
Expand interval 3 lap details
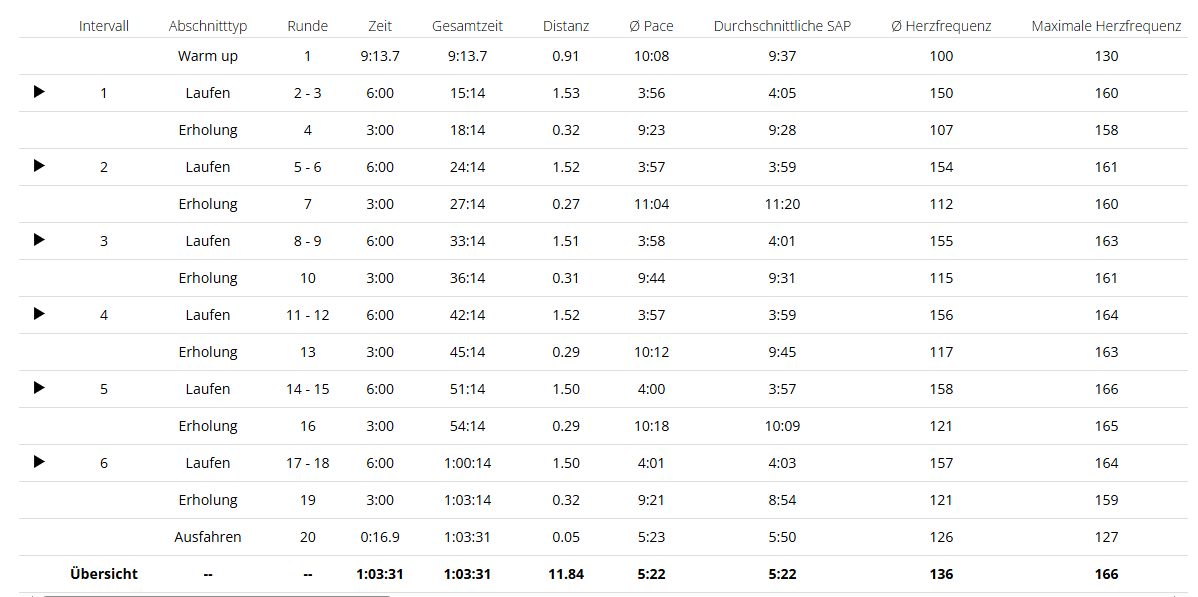pyautogui.click(x=39, y=240)
